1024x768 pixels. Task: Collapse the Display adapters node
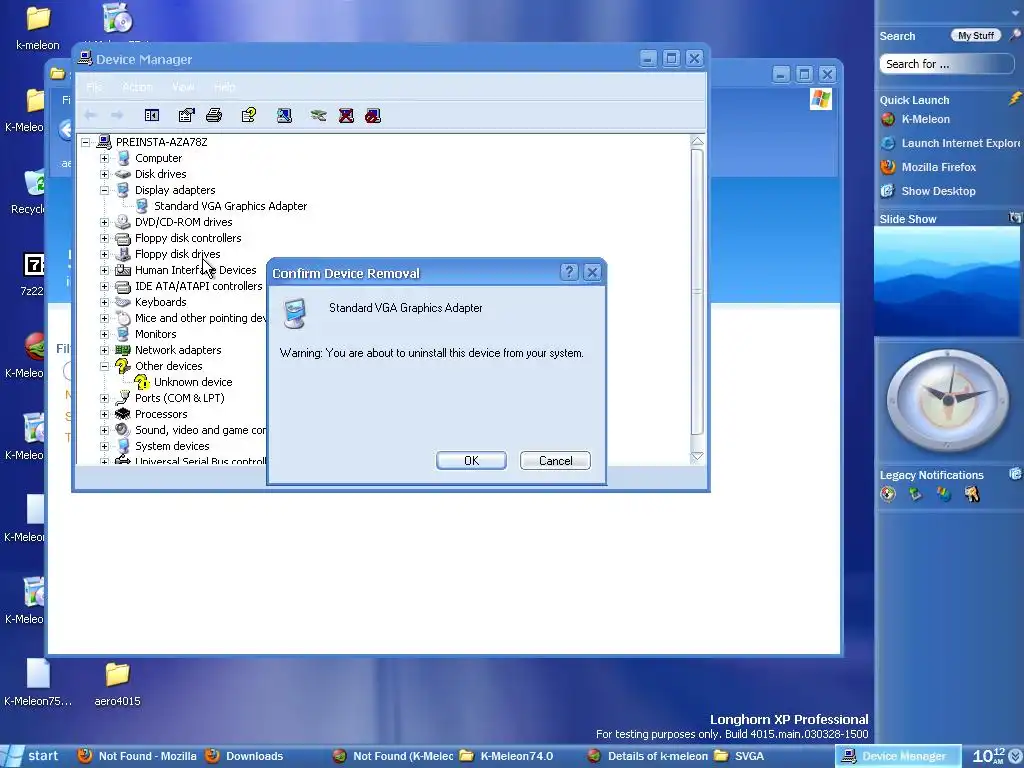(104, 190)
